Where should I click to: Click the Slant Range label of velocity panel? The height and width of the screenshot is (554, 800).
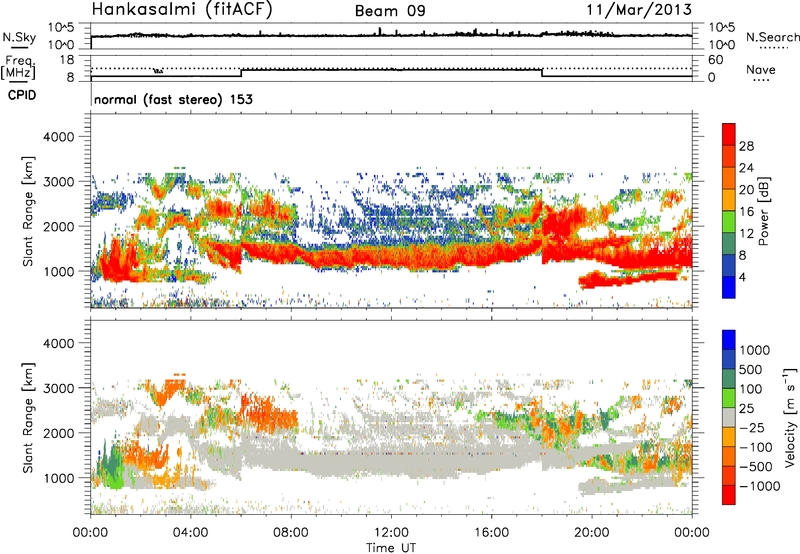pyautogui.click(x=28, y=418)
